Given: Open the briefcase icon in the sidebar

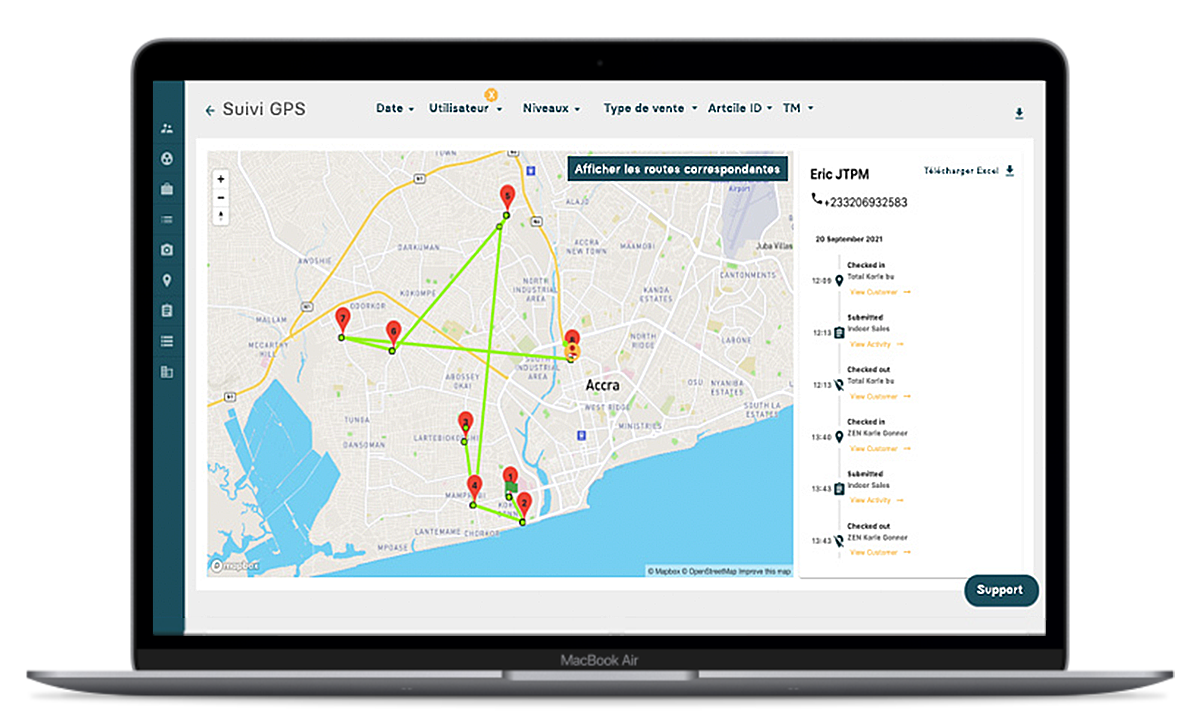Looking at the screenshot, I should (x=167, y=188).
